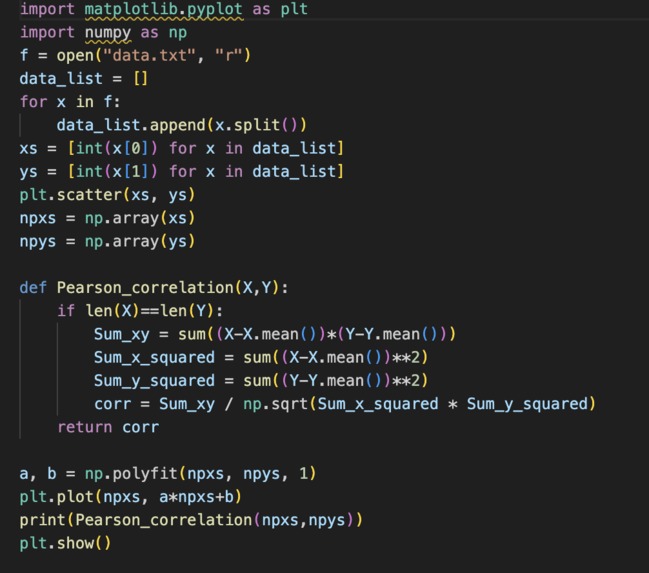Click the 'Sum_y_squared =' assignment line
Image resolution: width=649 pixels, height=573 pixels.
click(x=261, y=380)
